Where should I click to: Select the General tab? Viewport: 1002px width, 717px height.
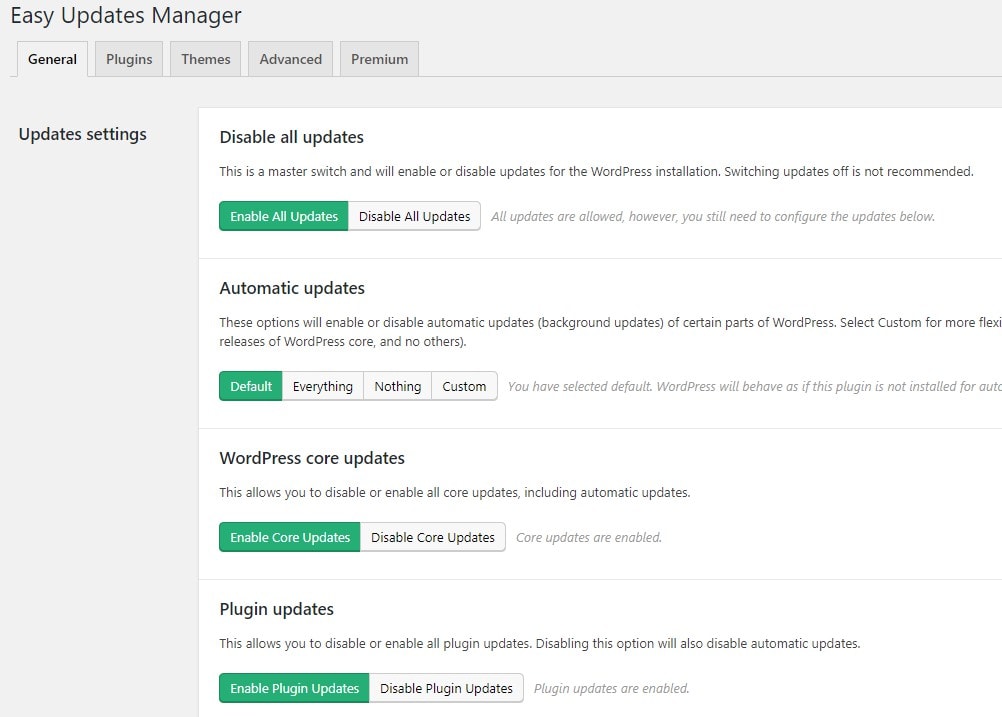click(52, 59)
